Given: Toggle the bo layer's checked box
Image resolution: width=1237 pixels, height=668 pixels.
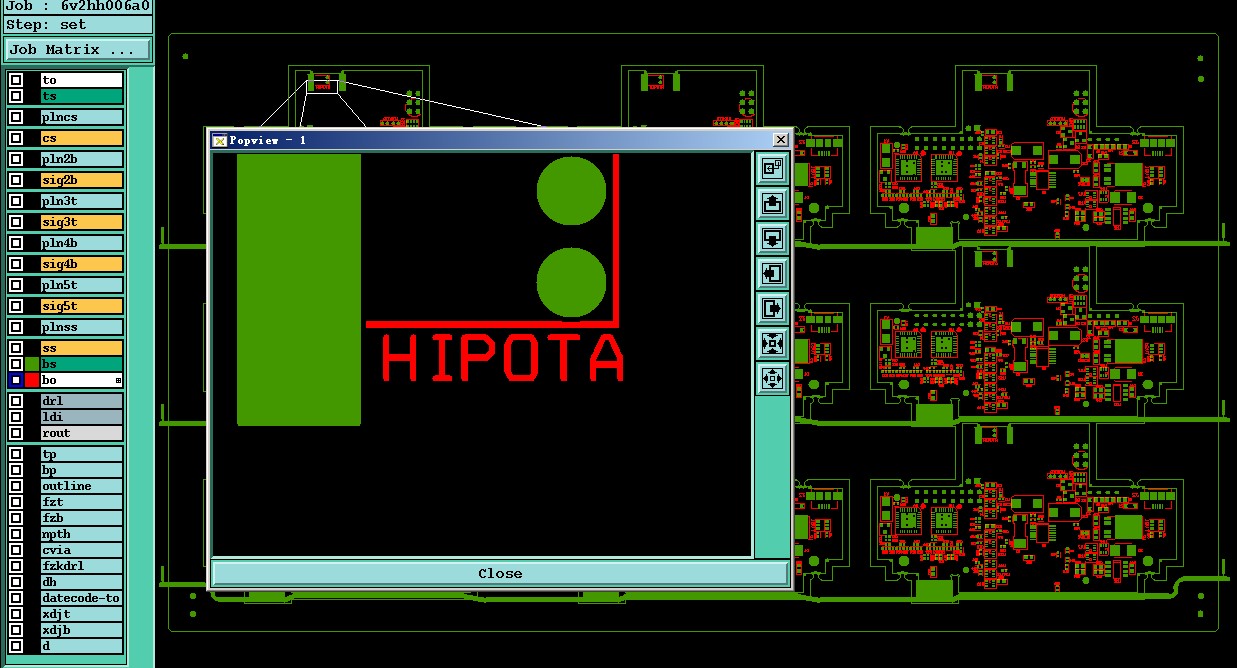Looking at the screenshot, I should 16,380.
